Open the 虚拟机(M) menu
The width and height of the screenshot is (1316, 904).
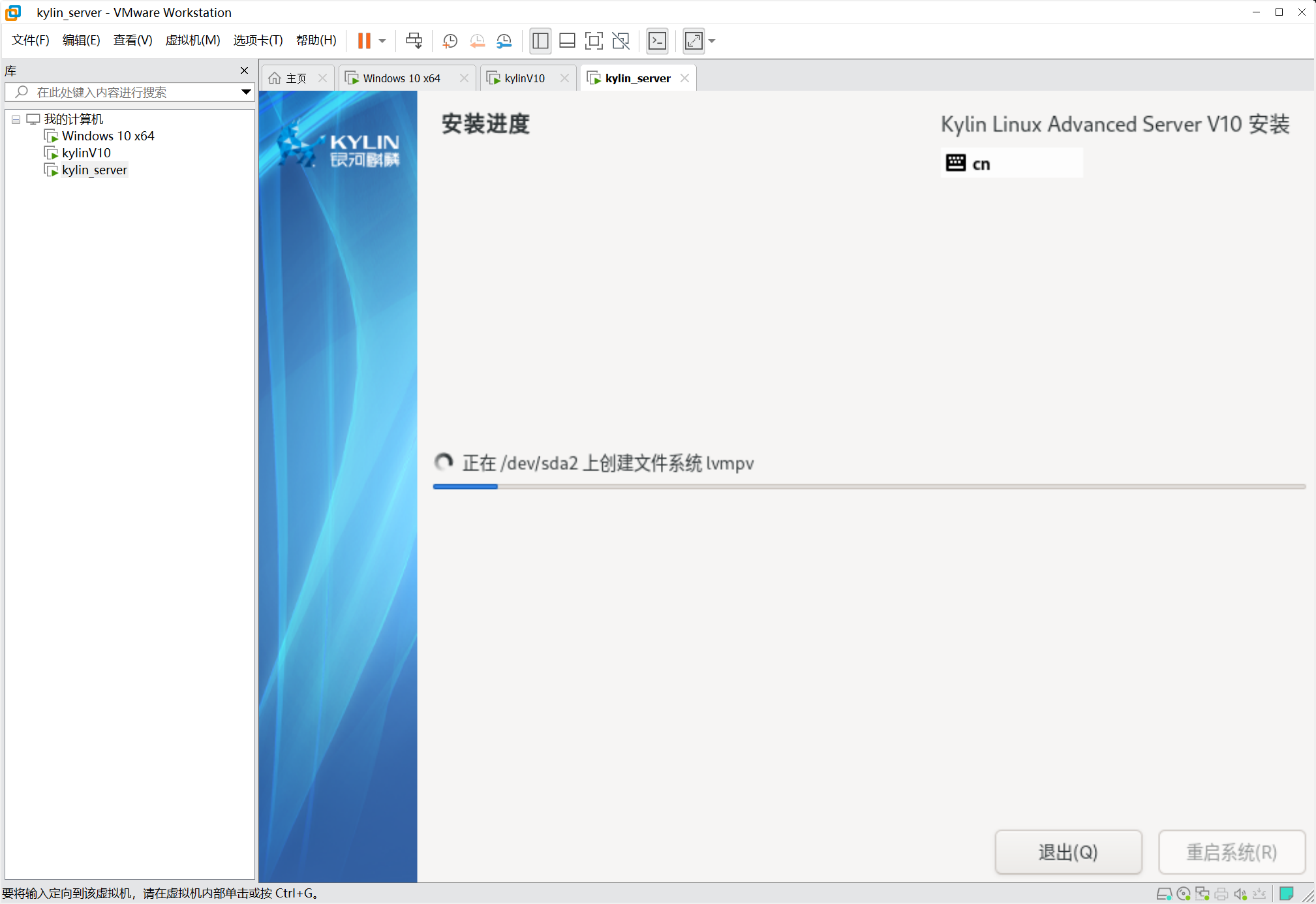click(192, 40)
